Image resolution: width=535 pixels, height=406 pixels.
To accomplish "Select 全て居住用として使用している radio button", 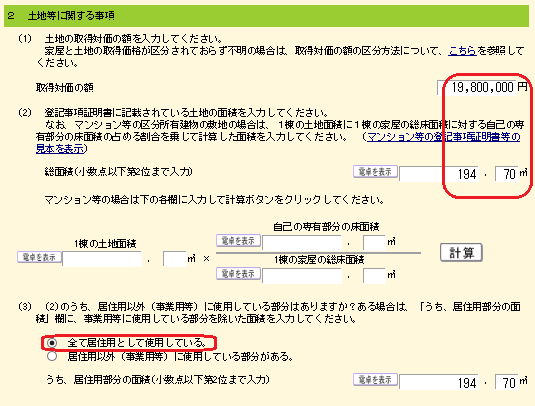I will 52,343.
